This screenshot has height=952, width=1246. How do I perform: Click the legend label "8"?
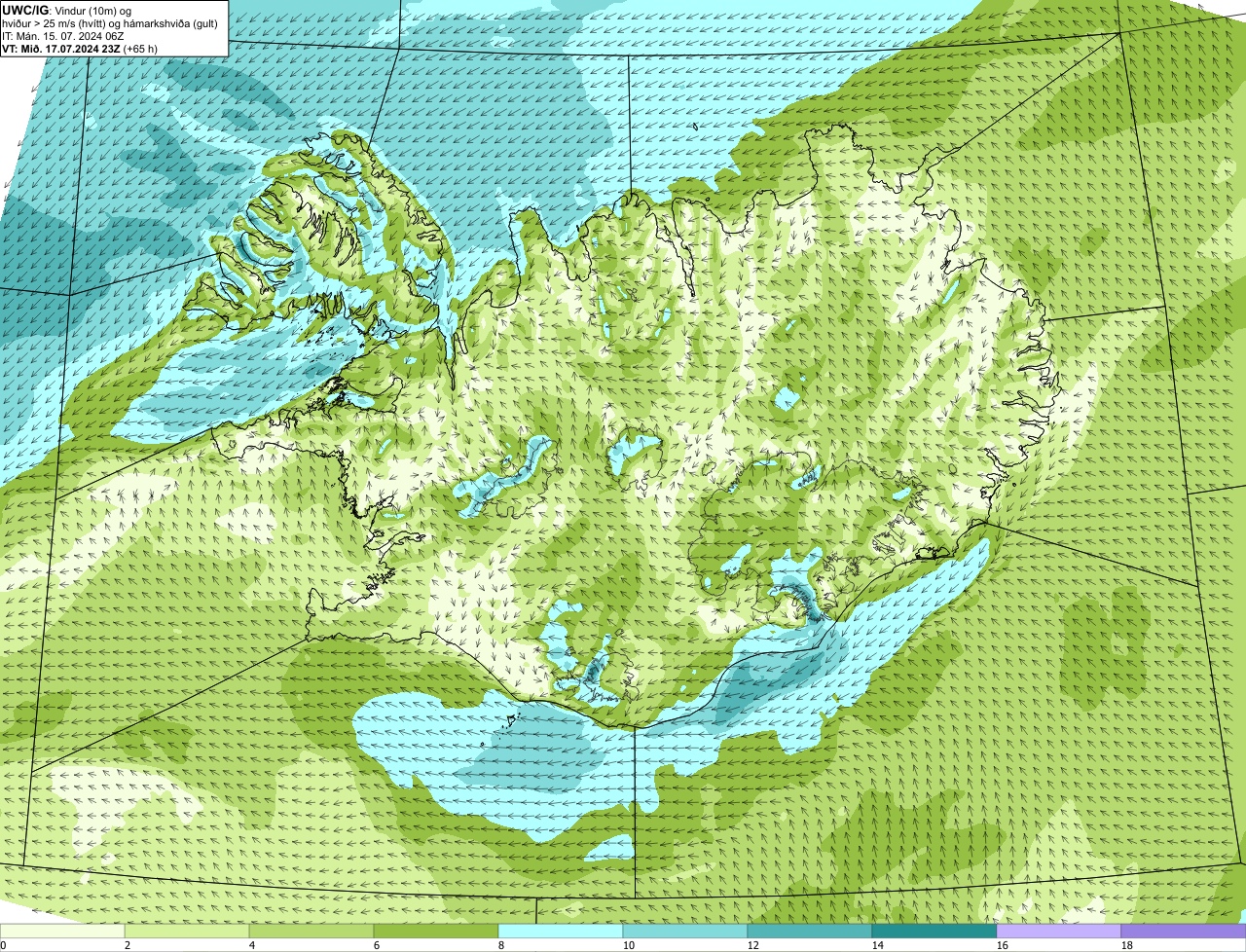point(501,945)
